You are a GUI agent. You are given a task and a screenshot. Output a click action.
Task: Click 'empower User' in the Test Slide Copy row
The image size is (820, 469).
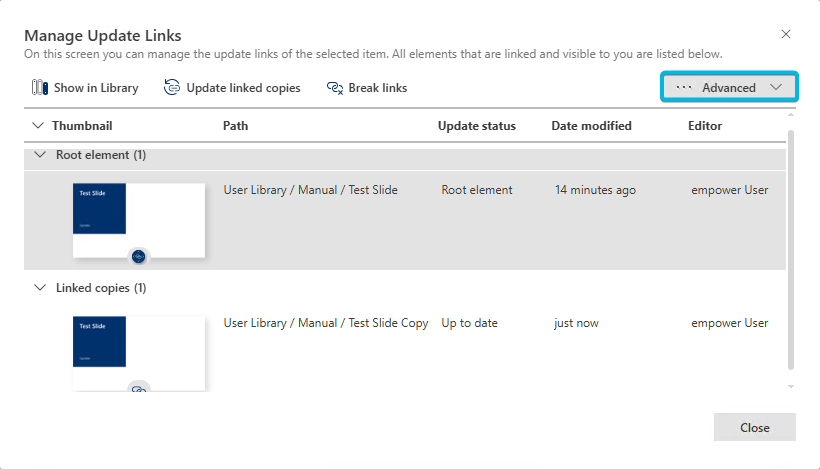click(x=730, y=323)
